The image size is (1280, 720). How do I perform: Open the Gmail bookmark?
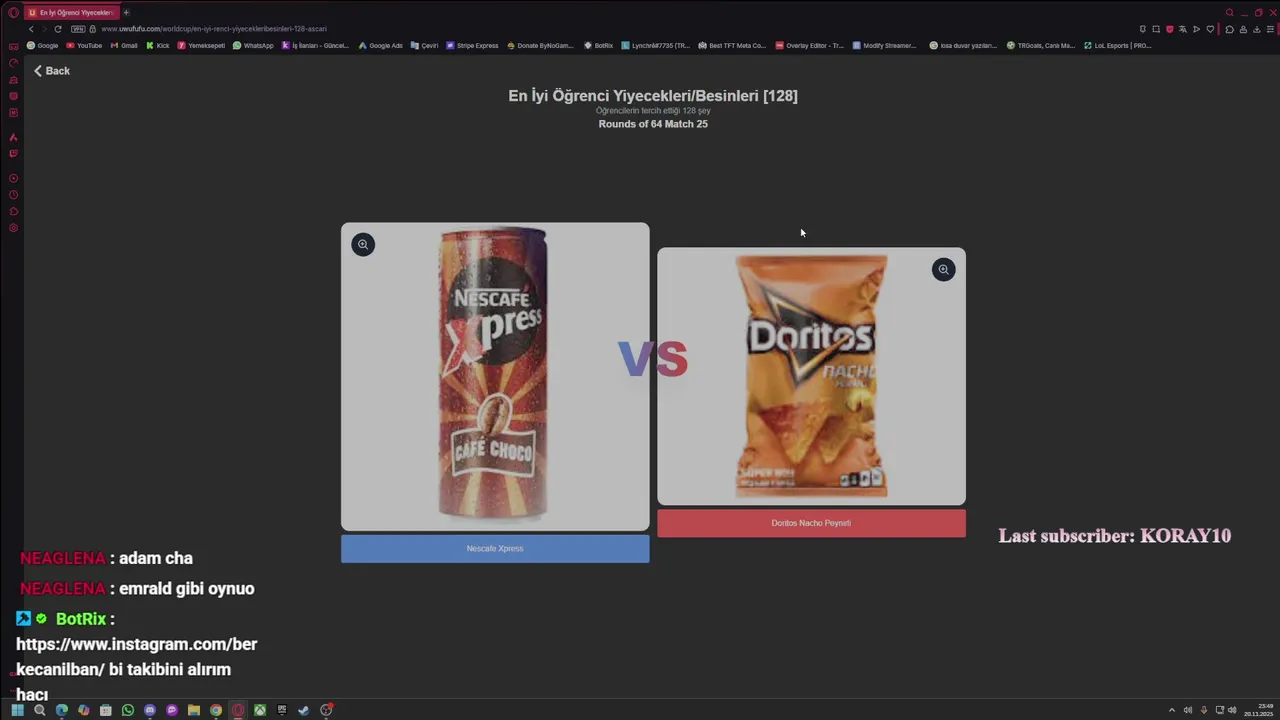click(124, 46)
